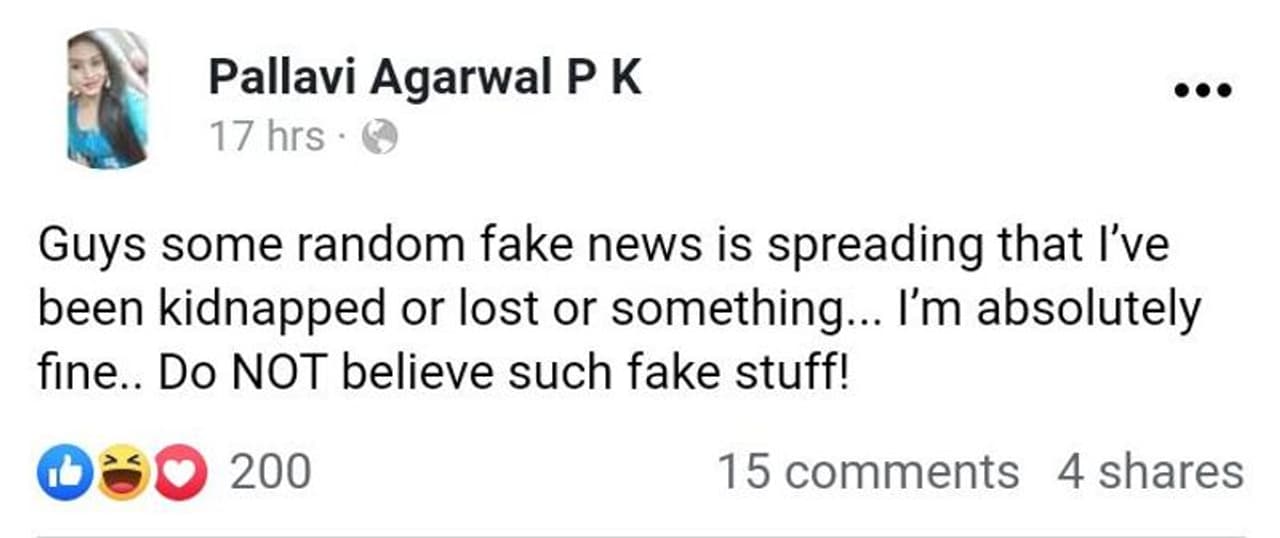The width and height of the screenshot is (1280, 538).
Task: Click the Haha laughing reaction icon
Action: tap(122, 472)
